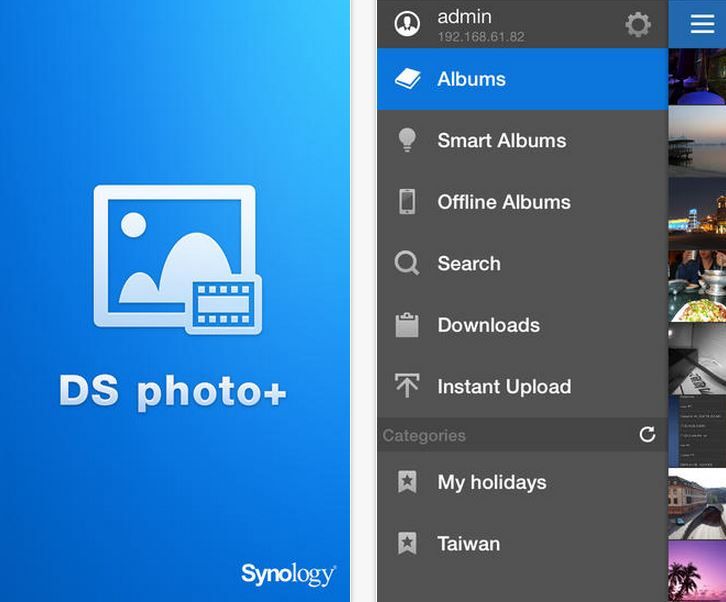
Task: Click the Categories section header
Action: (523, 435)
